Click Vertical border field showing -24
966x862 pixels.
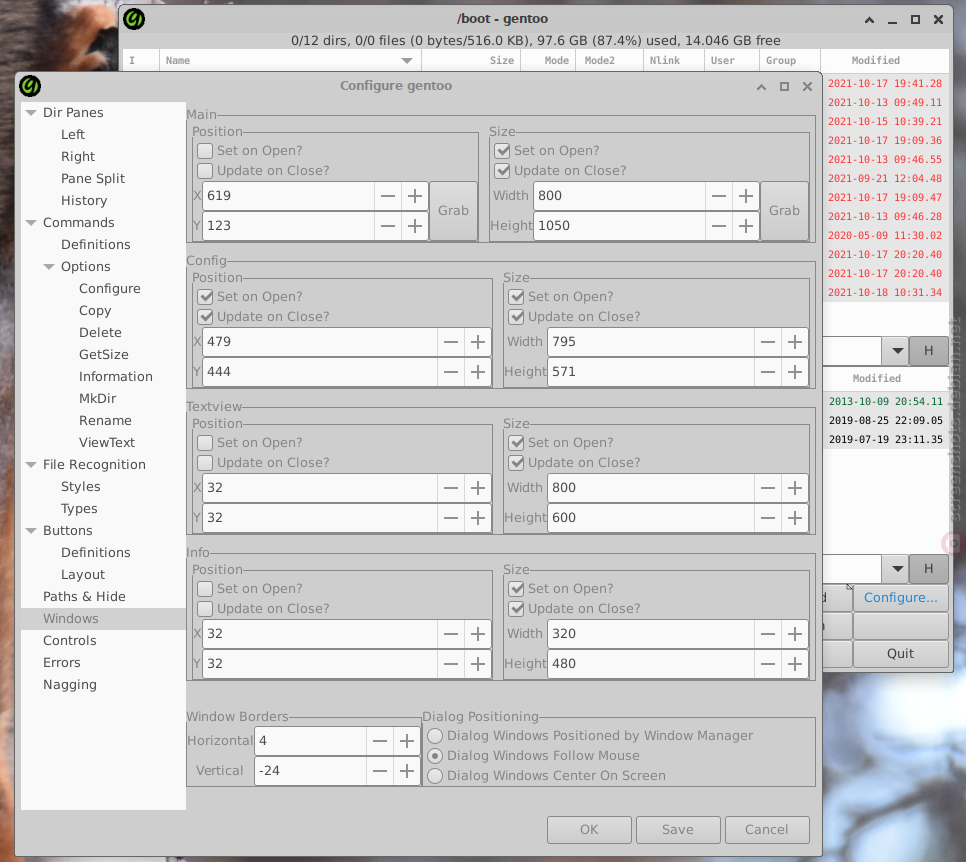[x=310, y=771]
